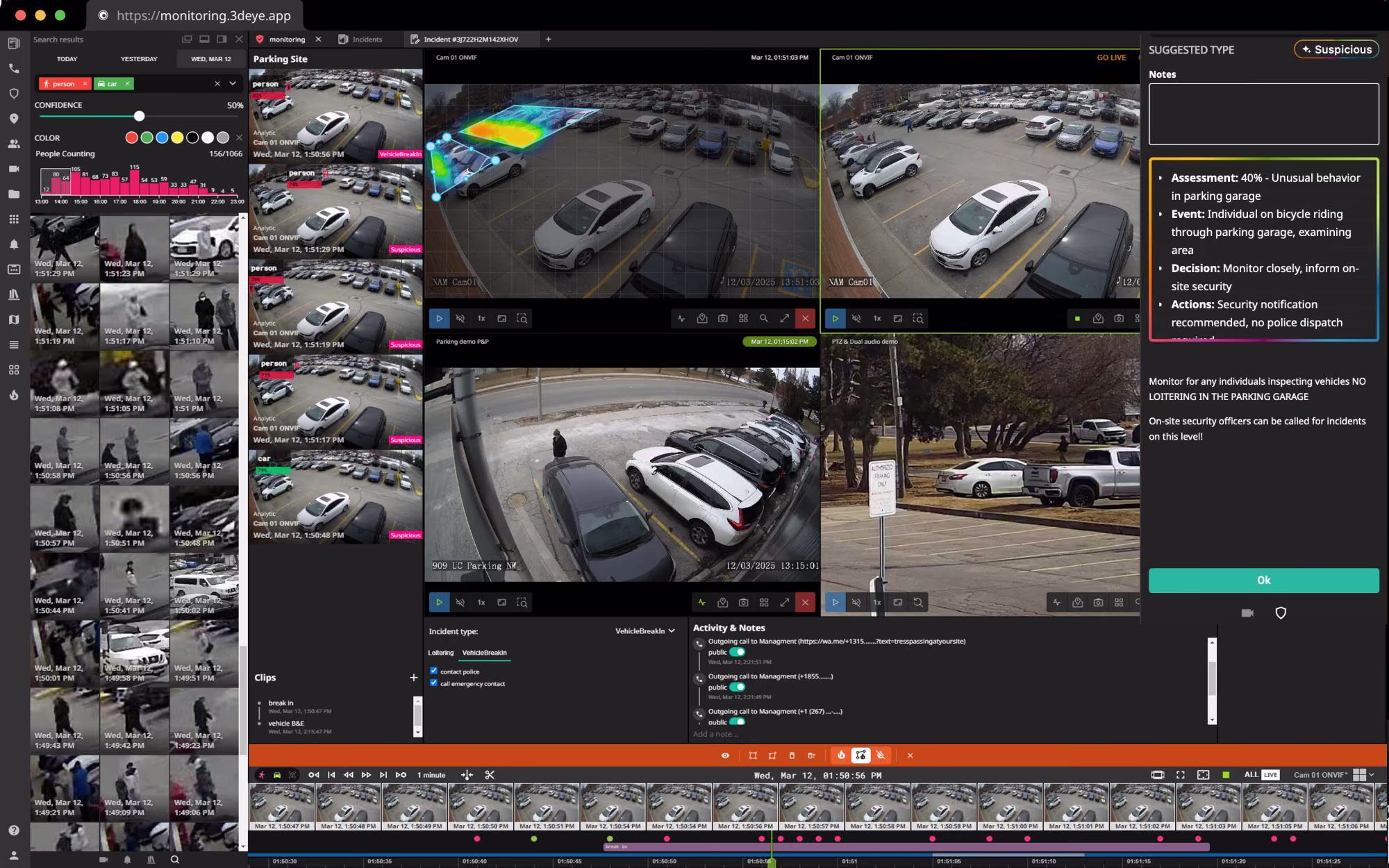The height and width of the screenshot is (868, 1389).
Task: Click the Ok button
Action: (x=1263, y=581)
